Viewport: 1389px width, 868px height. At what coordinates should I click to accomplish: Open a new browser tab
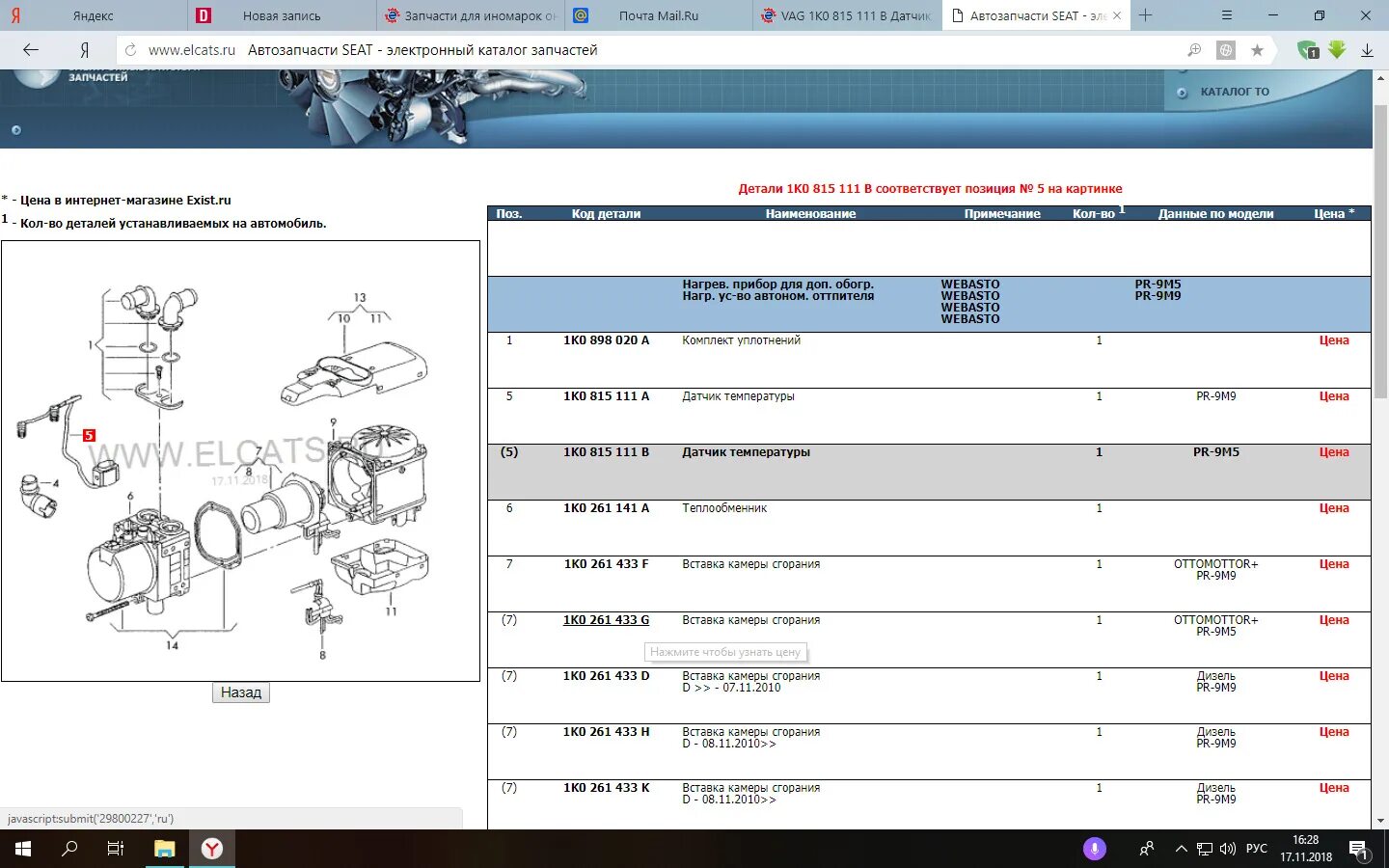(x=1145, y=15)
